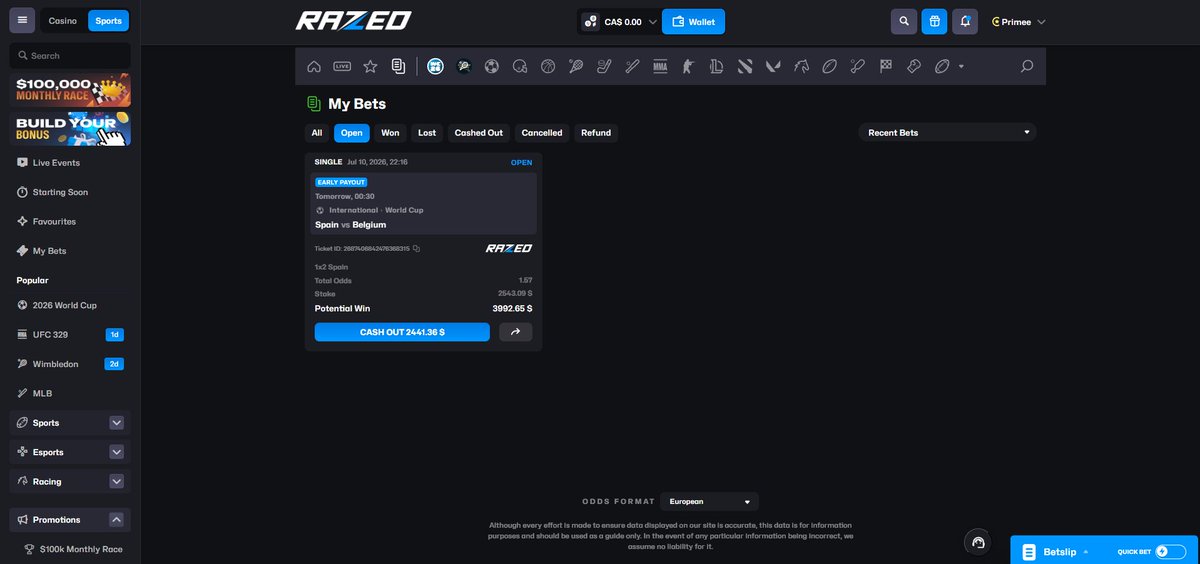Select the soccer ball sport icon
Viewport: 1200px width, 564px height.
(491, 67)
